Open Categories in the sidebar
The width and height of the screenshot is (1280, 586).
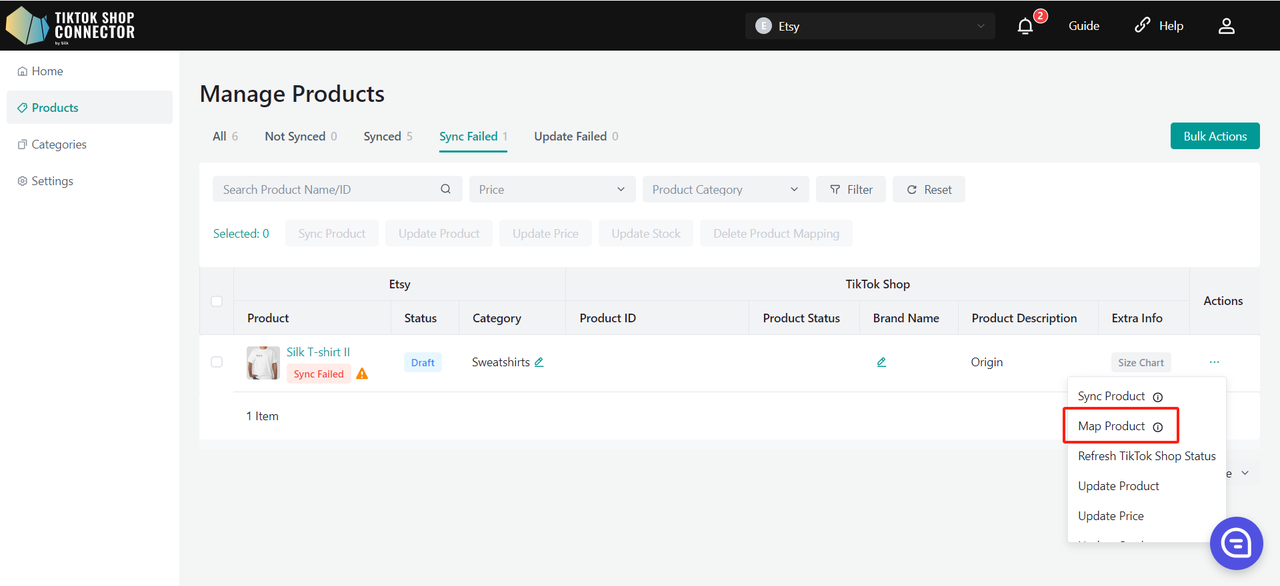(89, 144)
